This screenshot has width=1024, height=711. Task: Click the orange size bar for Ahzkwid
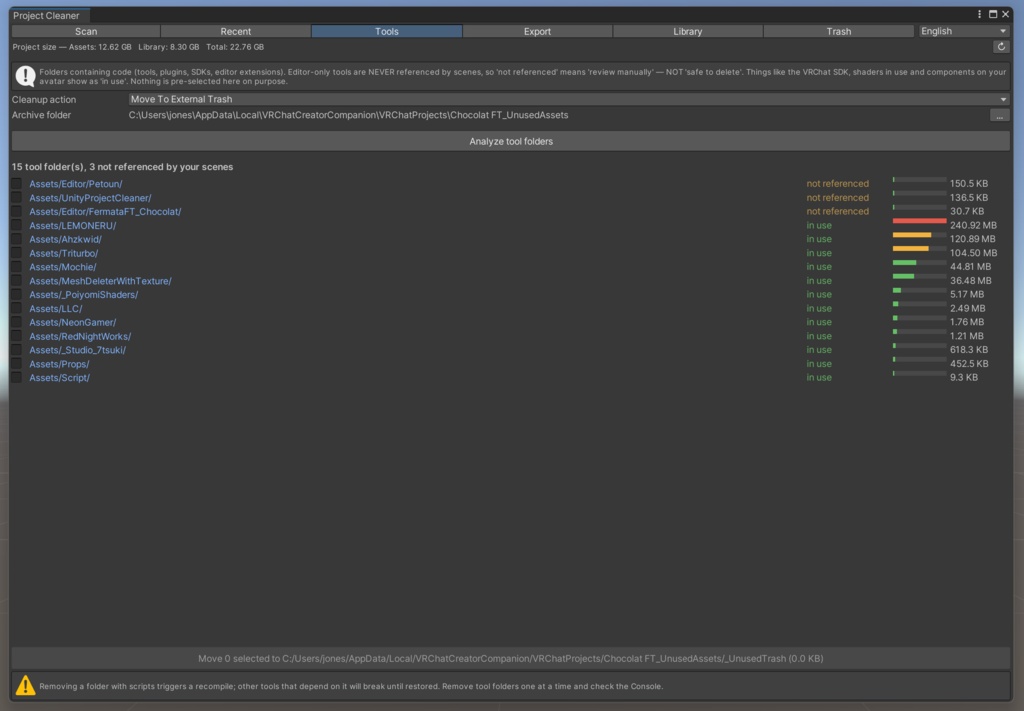coord(912,235)
